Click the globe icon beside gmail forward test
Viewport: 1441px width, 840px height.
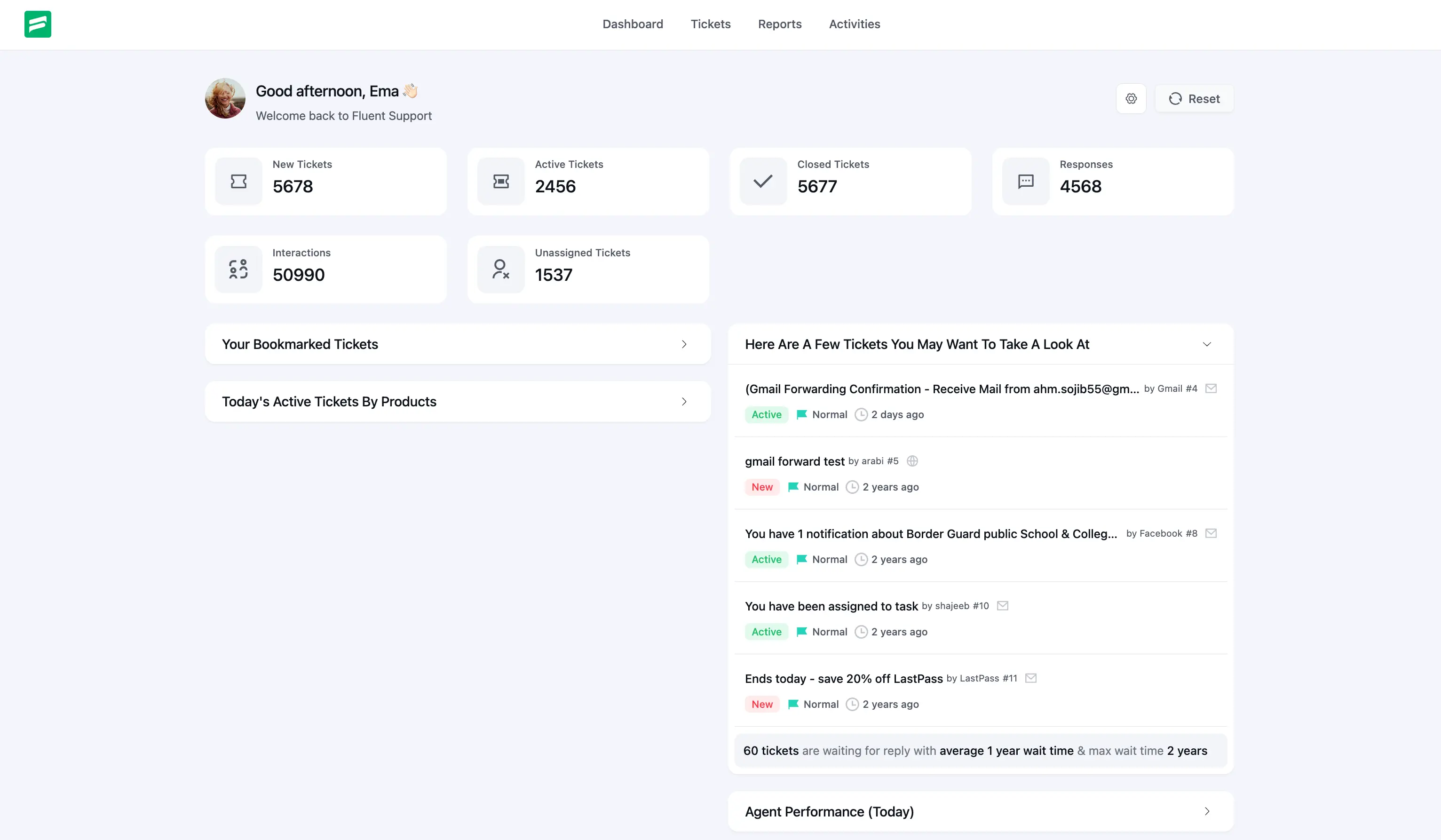(912, 461)
